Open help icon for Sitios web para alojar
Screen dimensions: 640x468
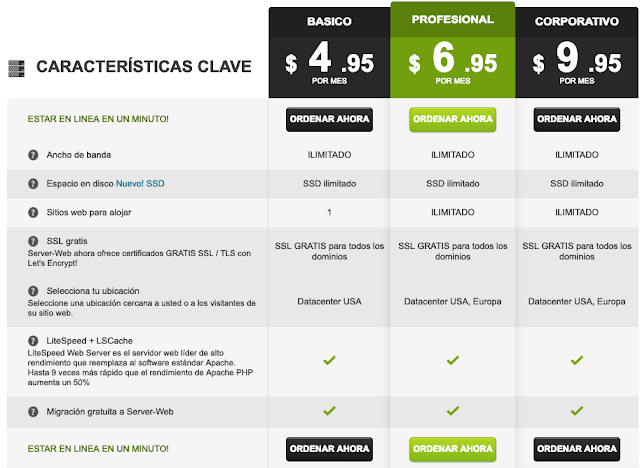[33, 213]
